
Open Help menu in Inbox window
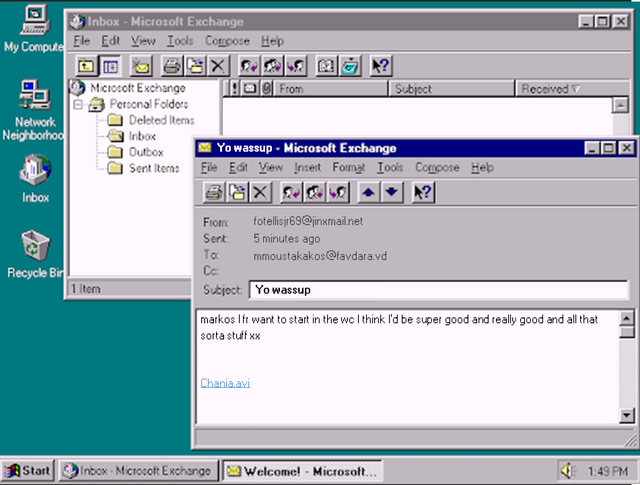(x=272, y=41)
